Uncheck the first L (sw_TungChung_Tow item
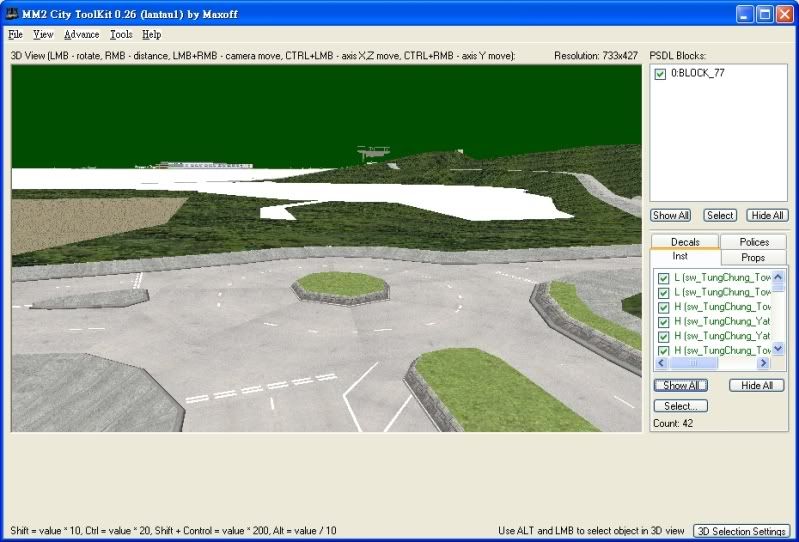Viewport: 799px width, 542px height. [x=664, y=278]
